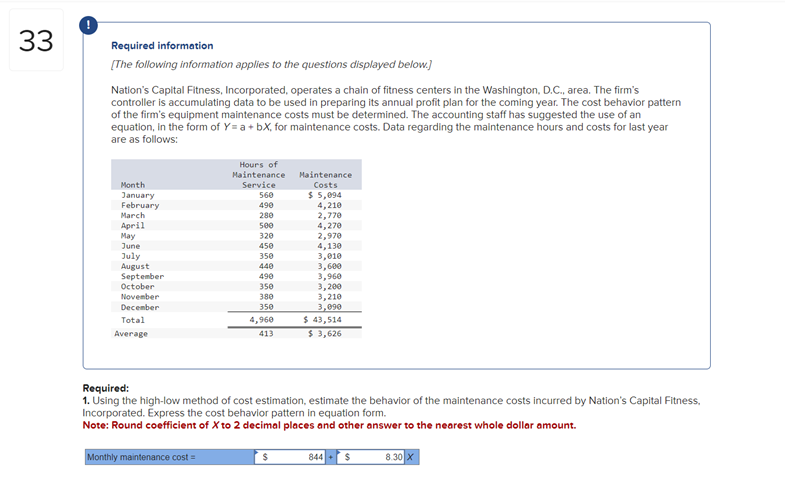Click the intercept input showing 844
Image resolution: width=785 pixels, height=481 pixels.
click(290, 457)
